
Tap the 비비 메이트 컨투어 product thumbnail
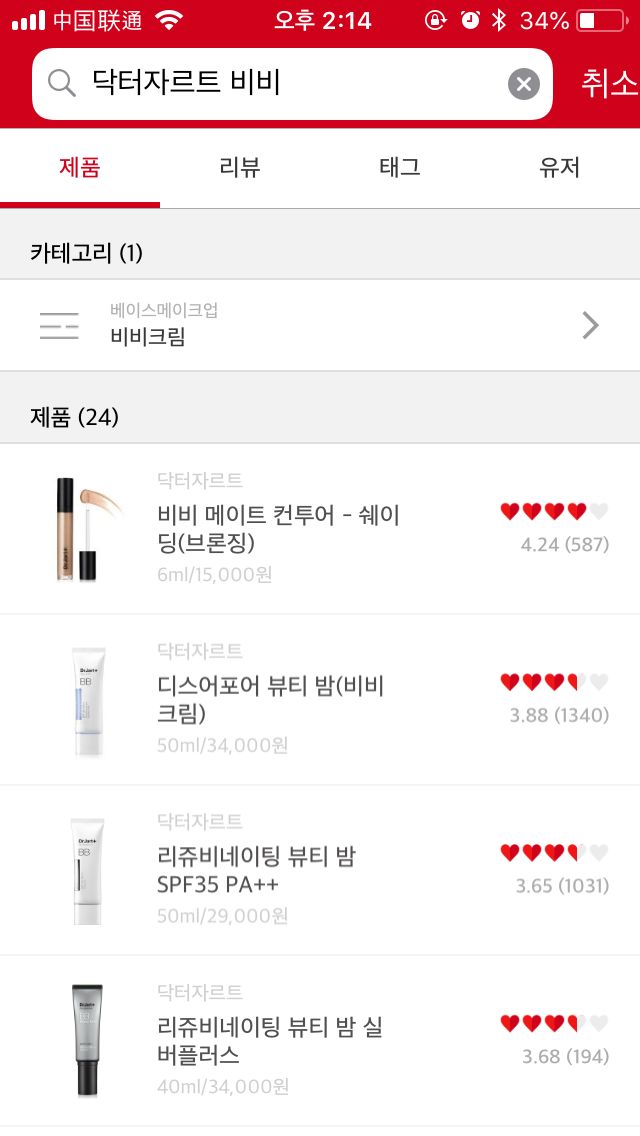click(x=82, y=529)
